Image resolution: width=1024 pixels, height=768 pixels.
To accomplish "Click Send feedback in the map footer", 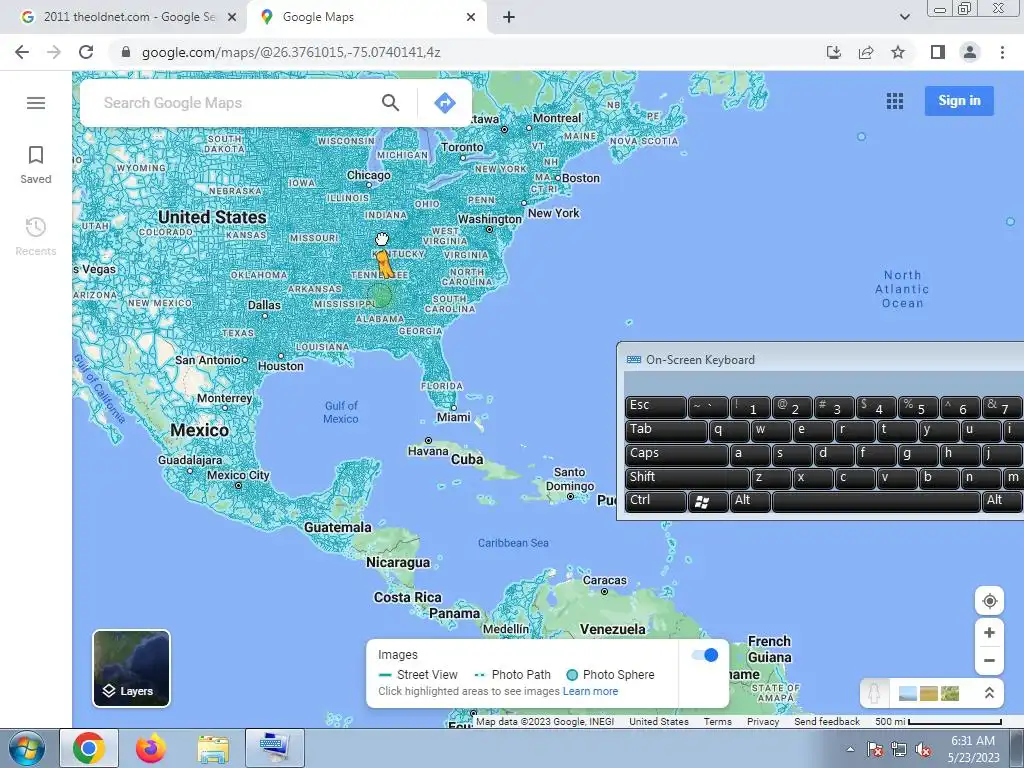I will [827, 722].
